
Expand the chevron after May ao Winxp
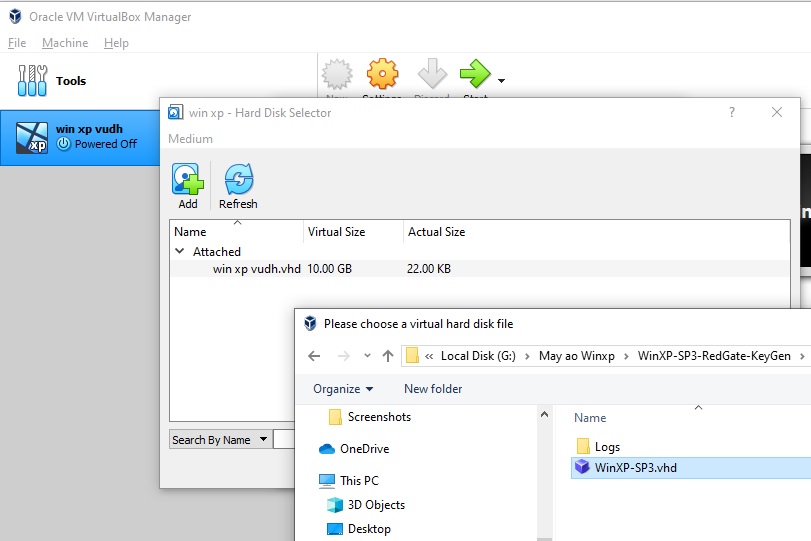point(626,356)
